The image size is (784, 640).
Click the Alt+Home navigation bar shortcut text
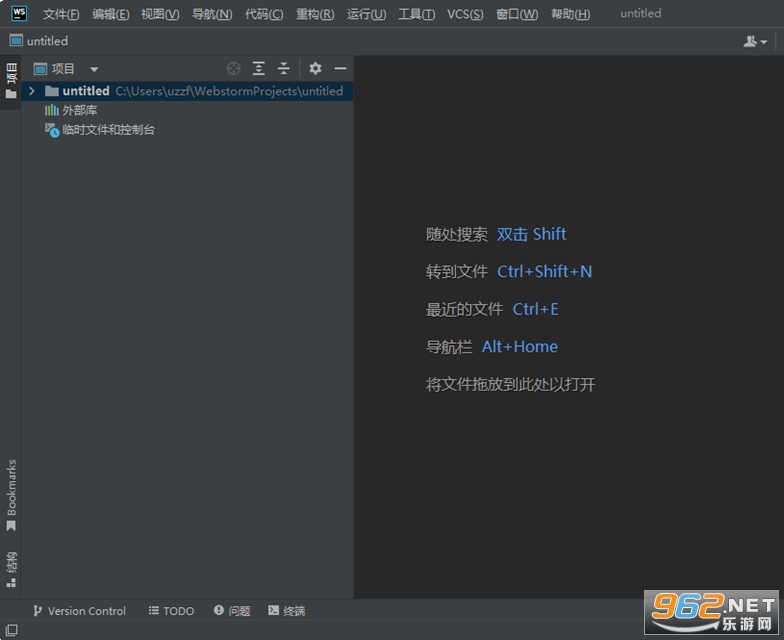coord(520,346)
